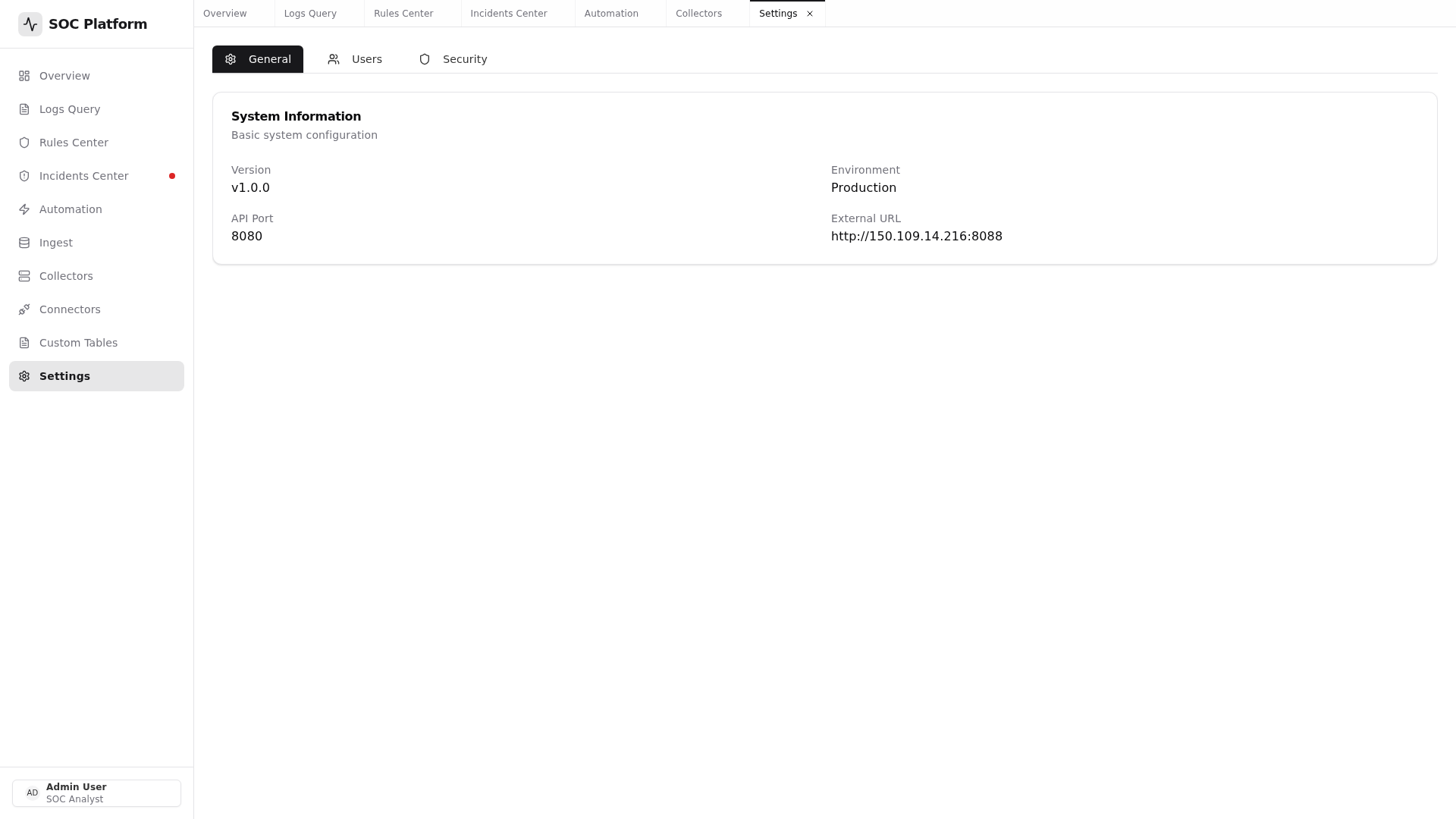Click the Logs Query document icon
This screenshot has height=819, width=1456.
(x=24, y=109)
